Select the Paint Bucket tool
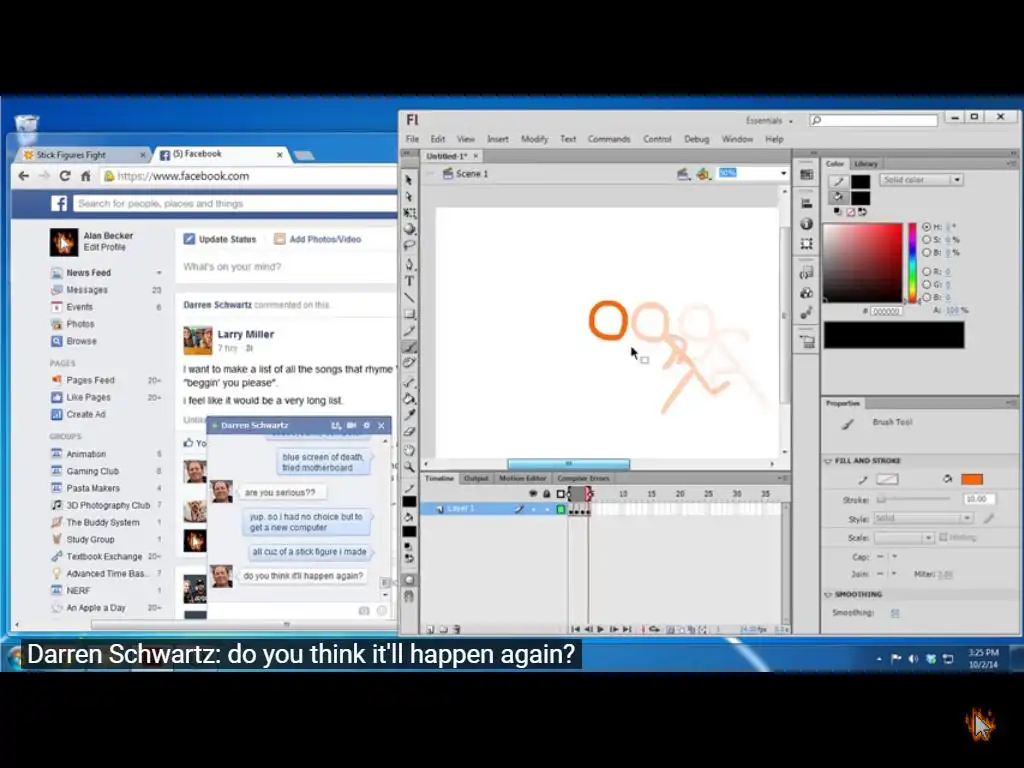This screenshot has width=1024, height=768. (x=409, y=398)
